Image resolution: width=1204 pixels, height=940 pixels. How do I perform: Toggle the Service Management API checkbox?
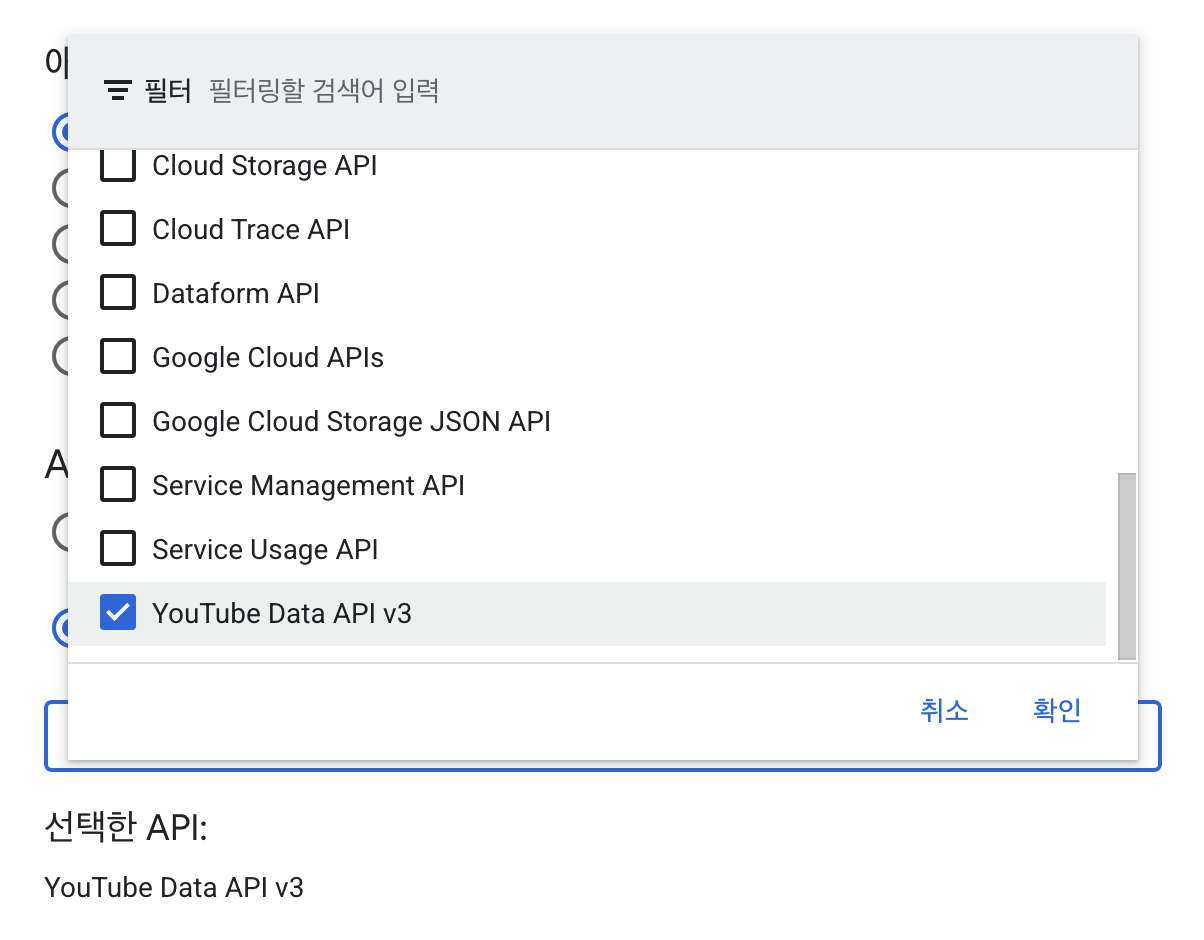[x=118, y=486]
